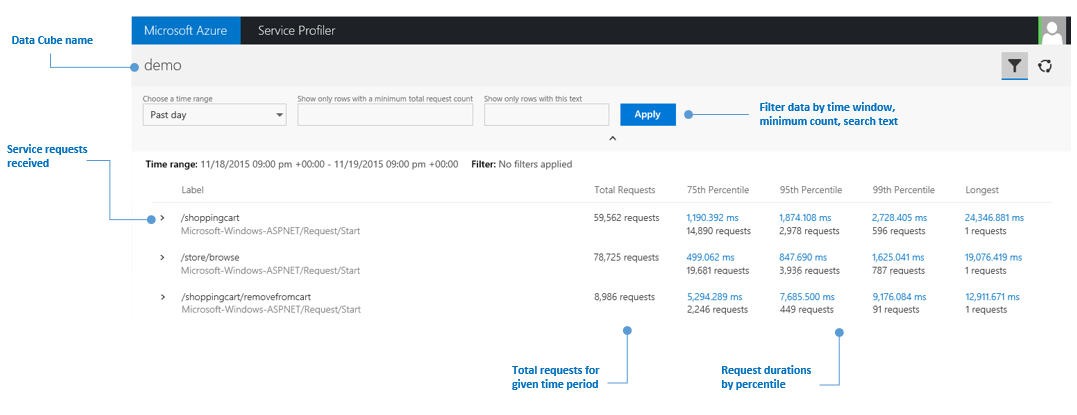Expand the /shoppingcart row

click(163, 218)
